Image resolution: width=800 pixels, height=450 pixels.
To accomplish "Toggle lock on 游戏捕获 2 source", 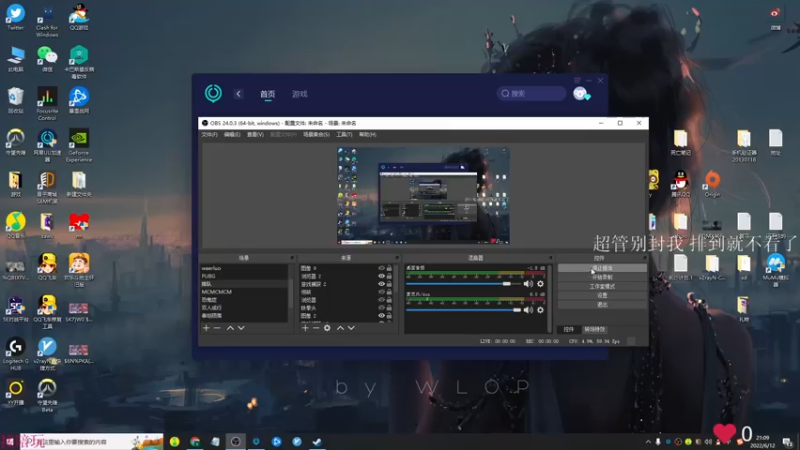I will pos(389,284).
